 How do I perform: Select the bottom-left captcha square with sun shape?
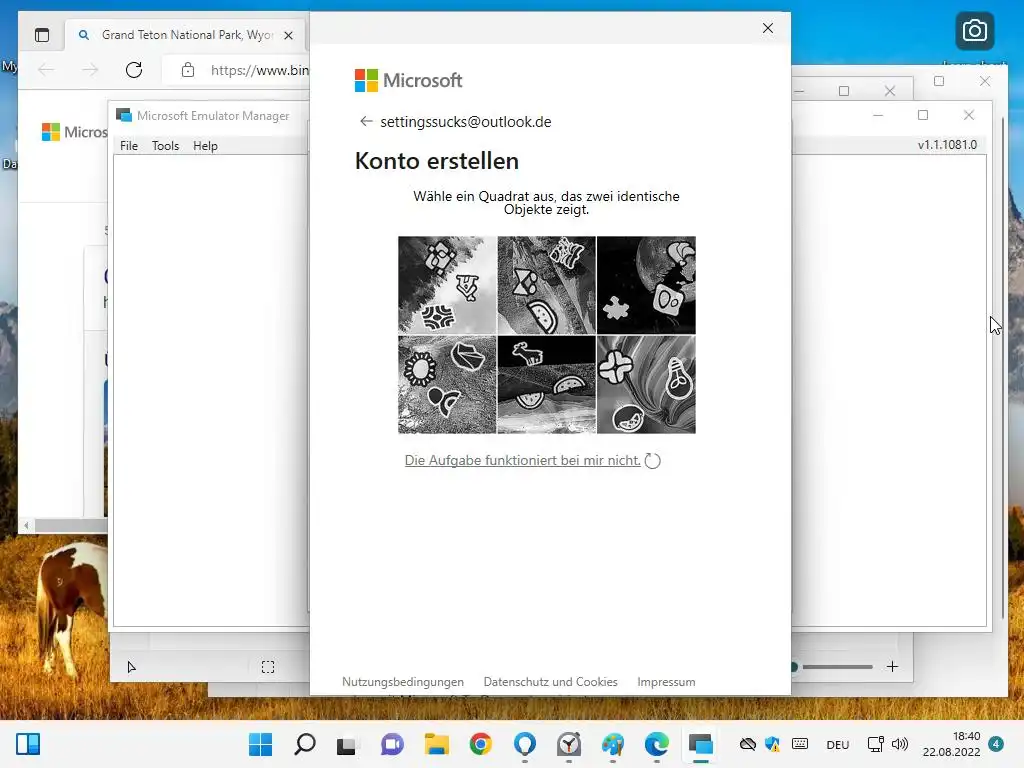coord(447,385)
